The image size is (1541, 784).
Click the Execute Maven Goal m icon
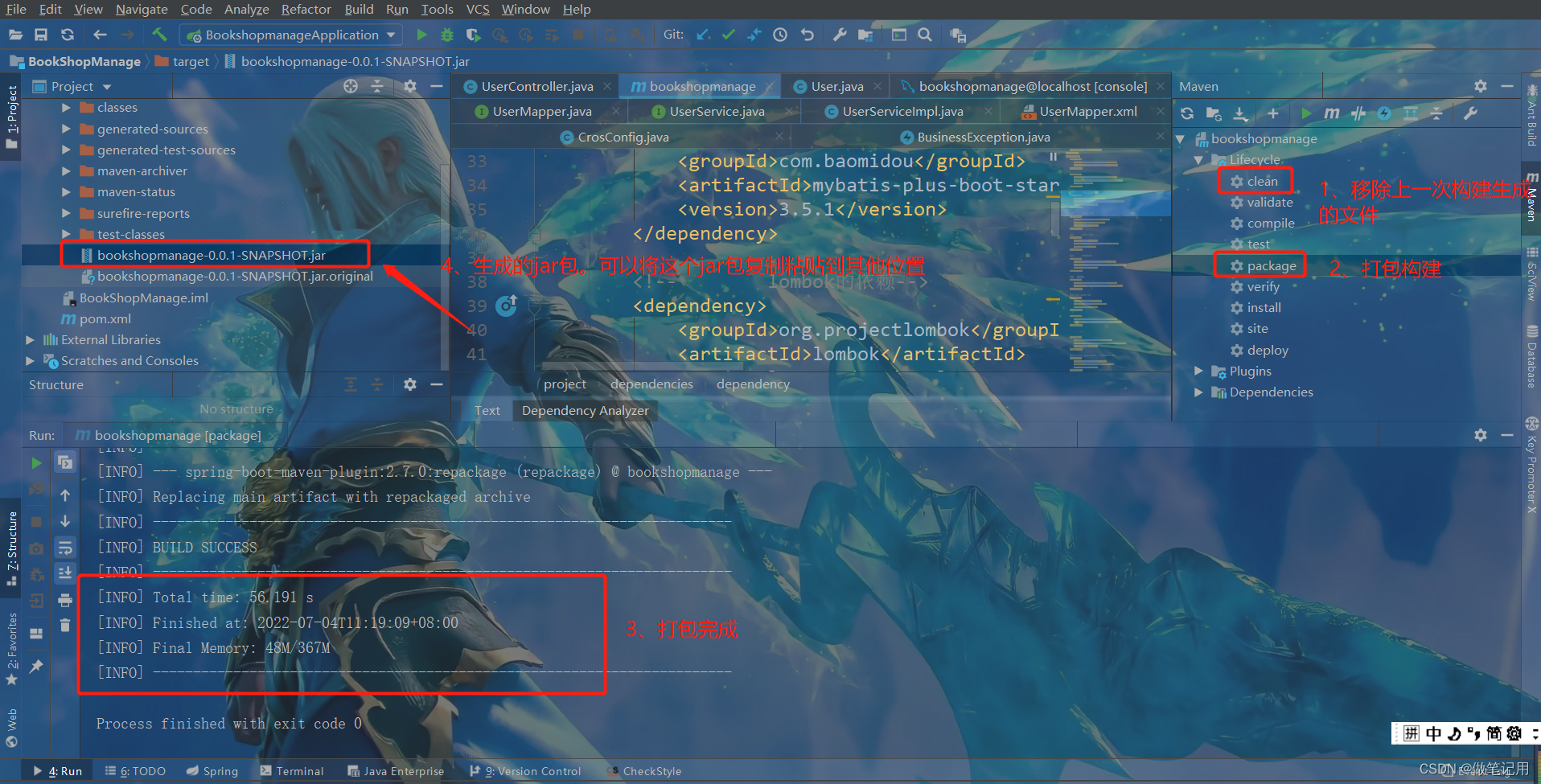coord(1332,113)
